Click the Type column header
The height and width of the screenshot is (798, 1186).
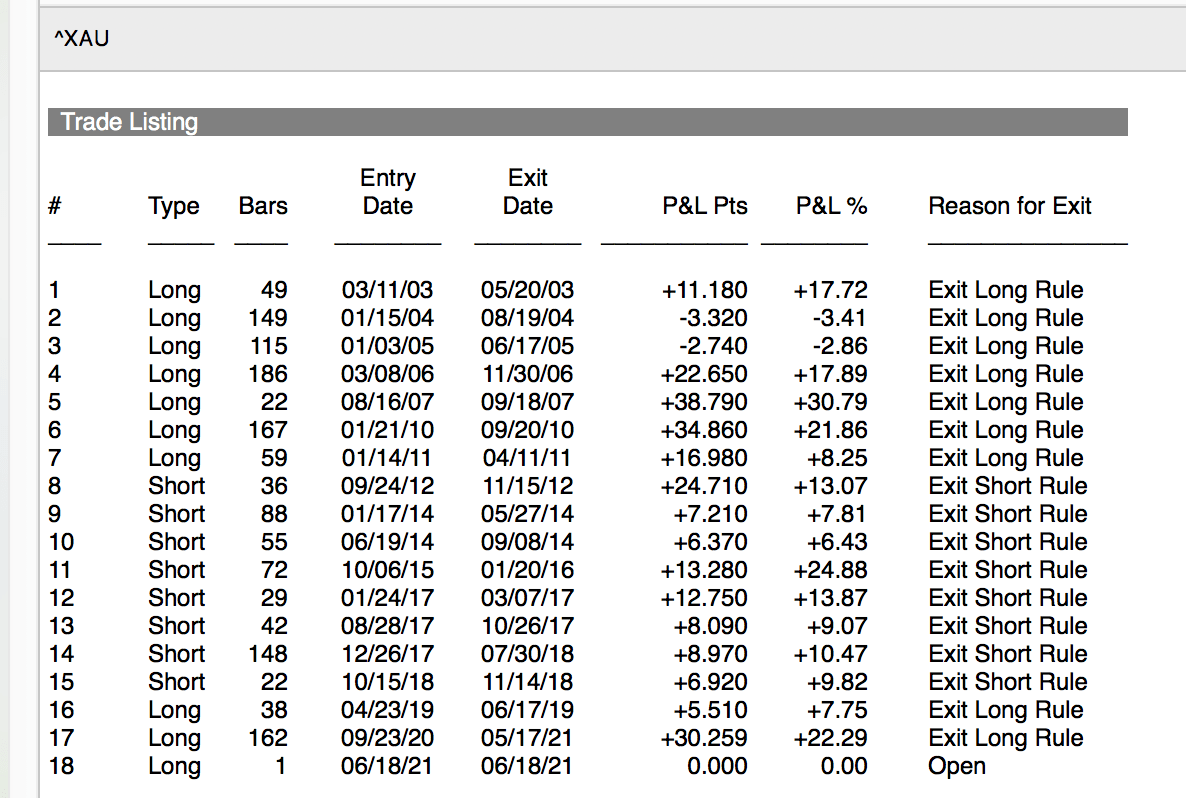pos(174,206)
